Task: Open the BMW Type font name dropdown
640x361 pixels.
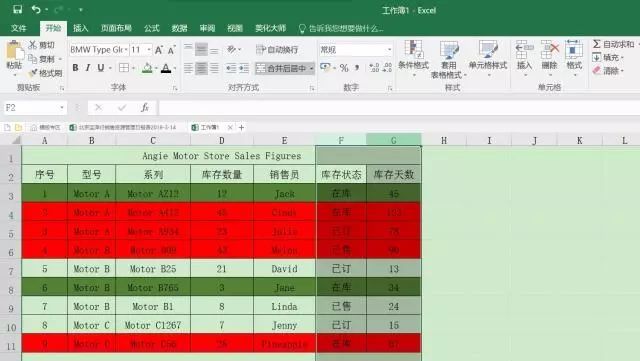Action: pos(126,50)
